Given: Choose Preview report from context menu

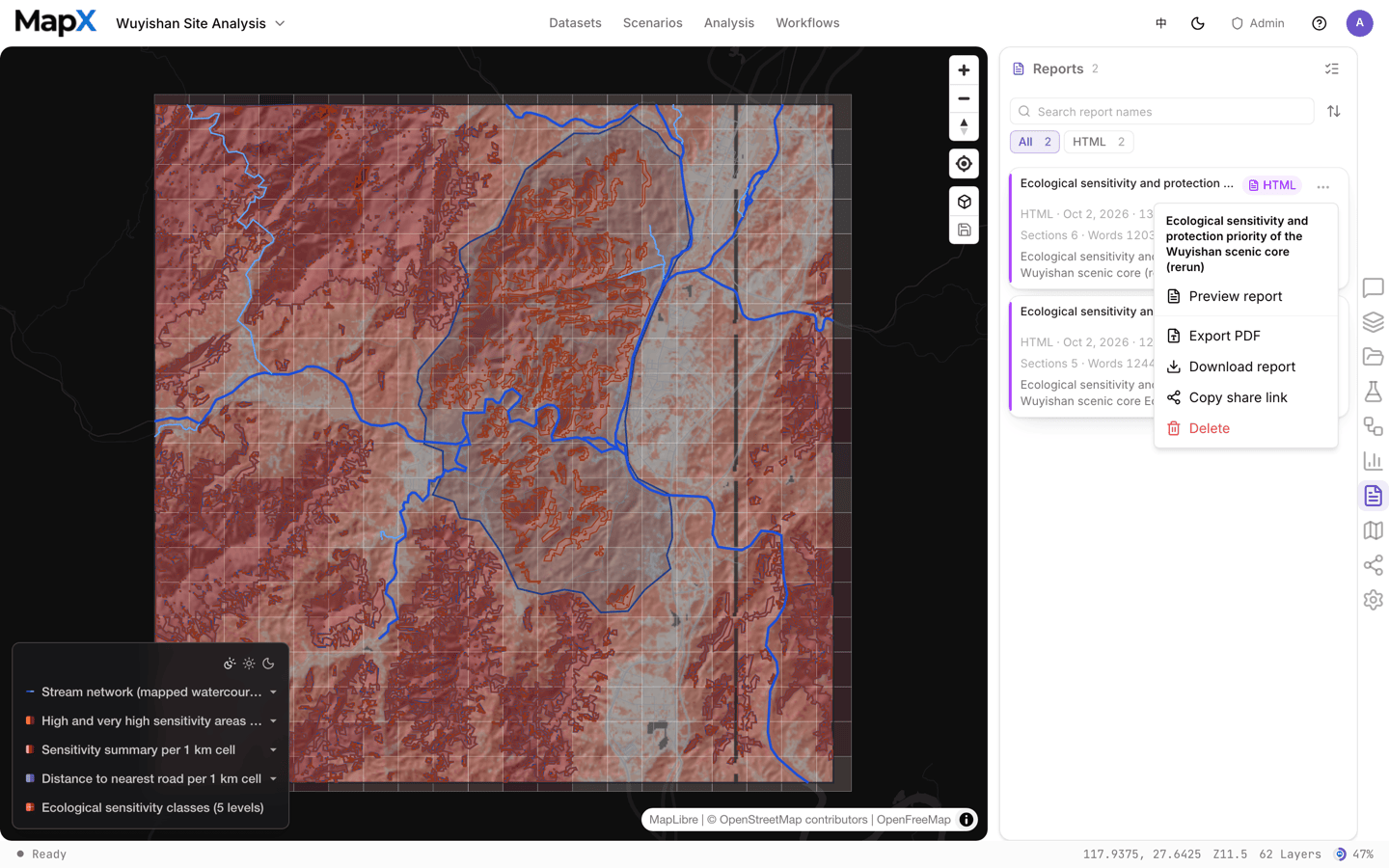Looking at the screenshot, I should [1245, 296].
